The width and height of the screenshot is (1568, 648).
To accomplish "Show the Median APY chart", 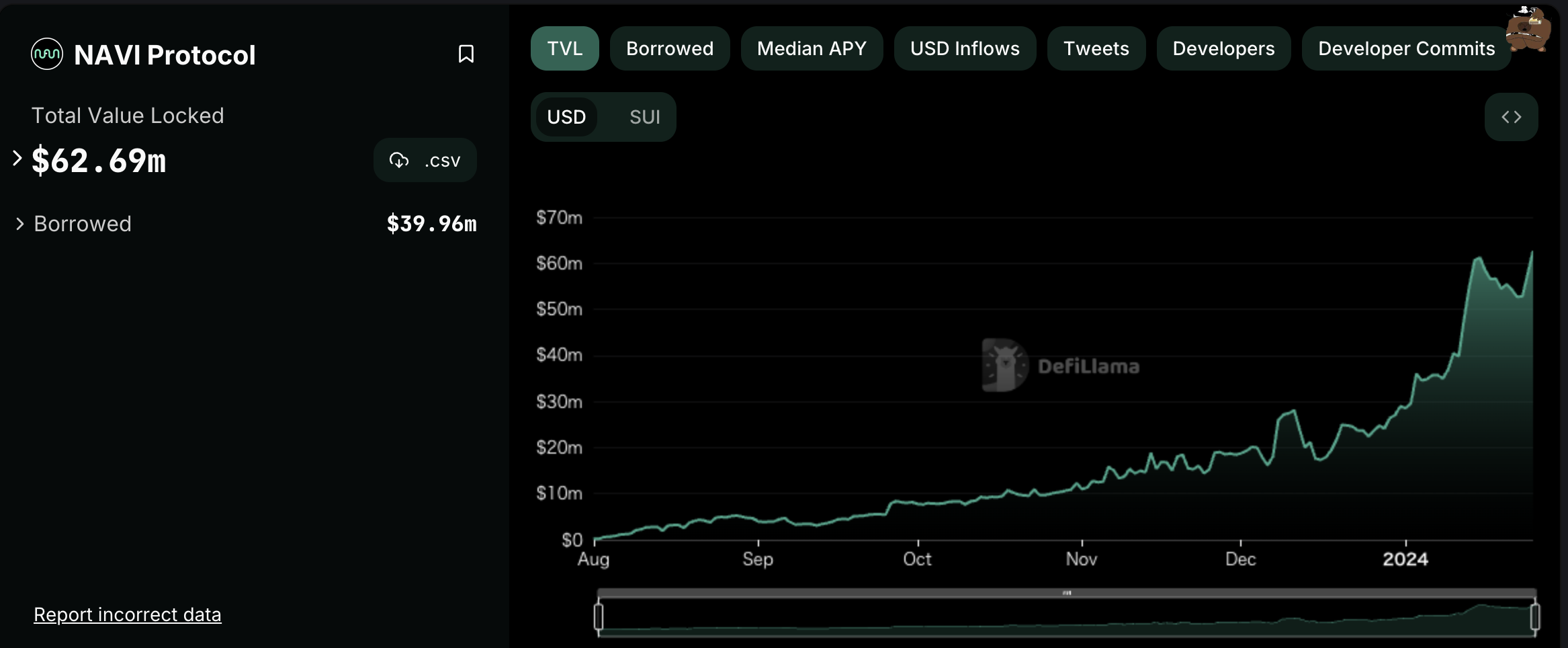I will tap(811, 48).
